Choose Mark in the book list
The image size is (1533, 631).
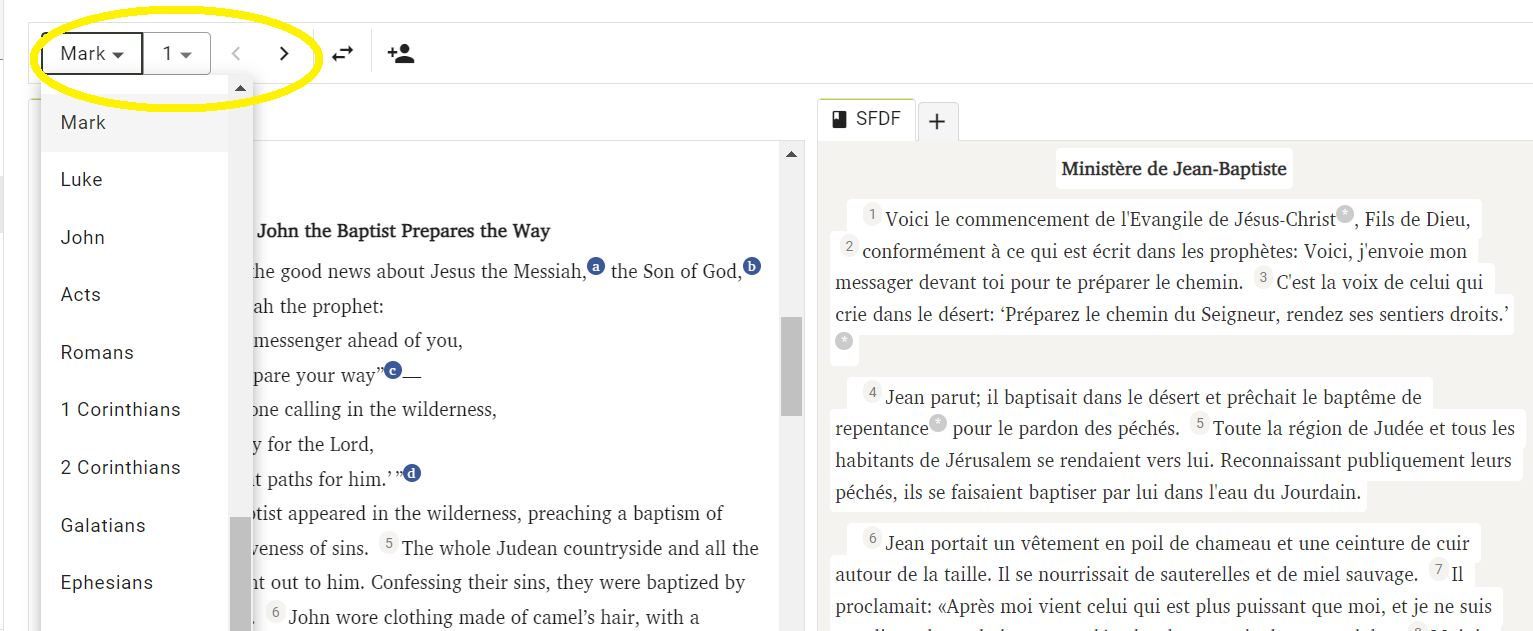point(135,123)
